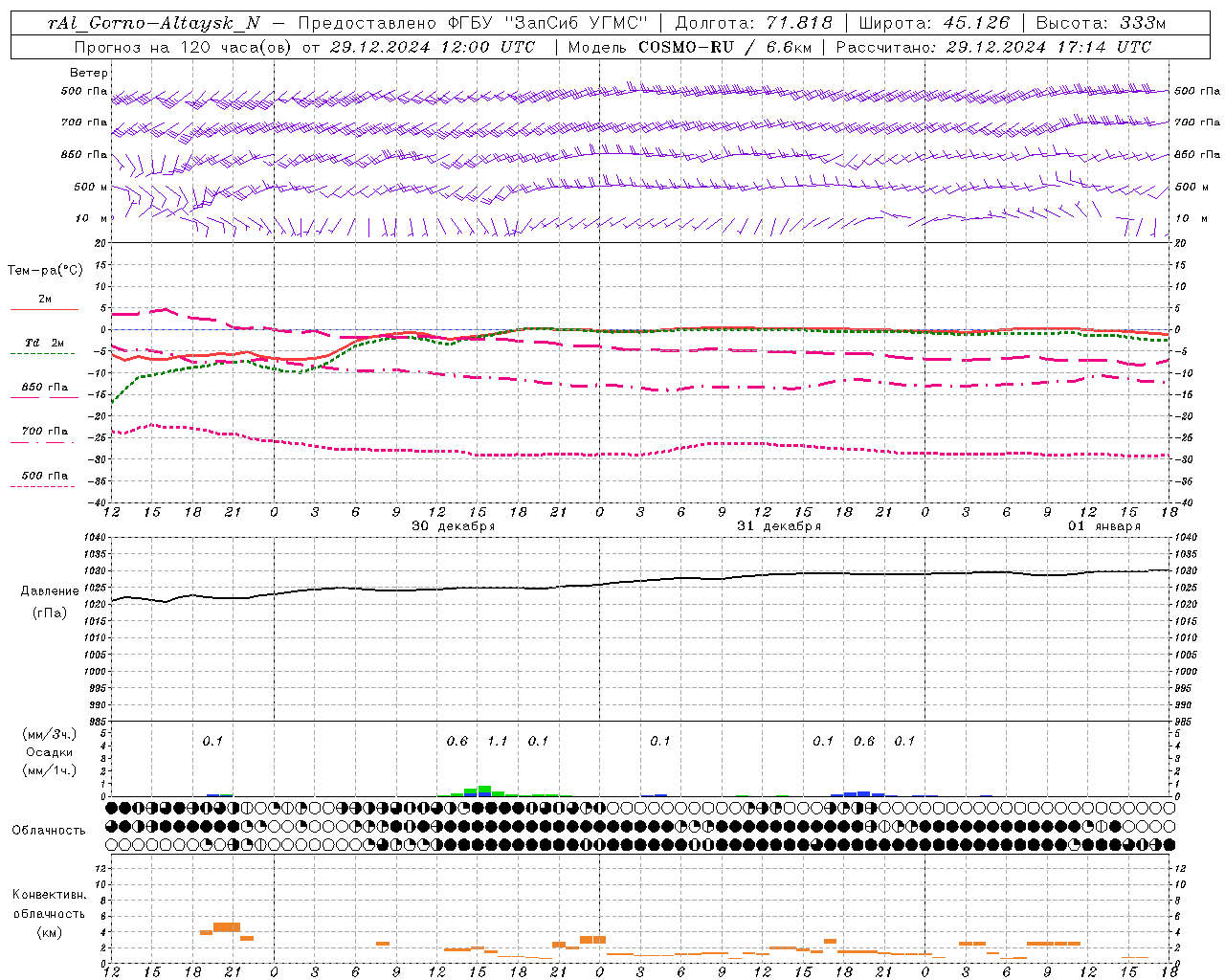
Task: Select the forecast line Прогноз на 120 часа(ов)
Action: pos(185,47)
